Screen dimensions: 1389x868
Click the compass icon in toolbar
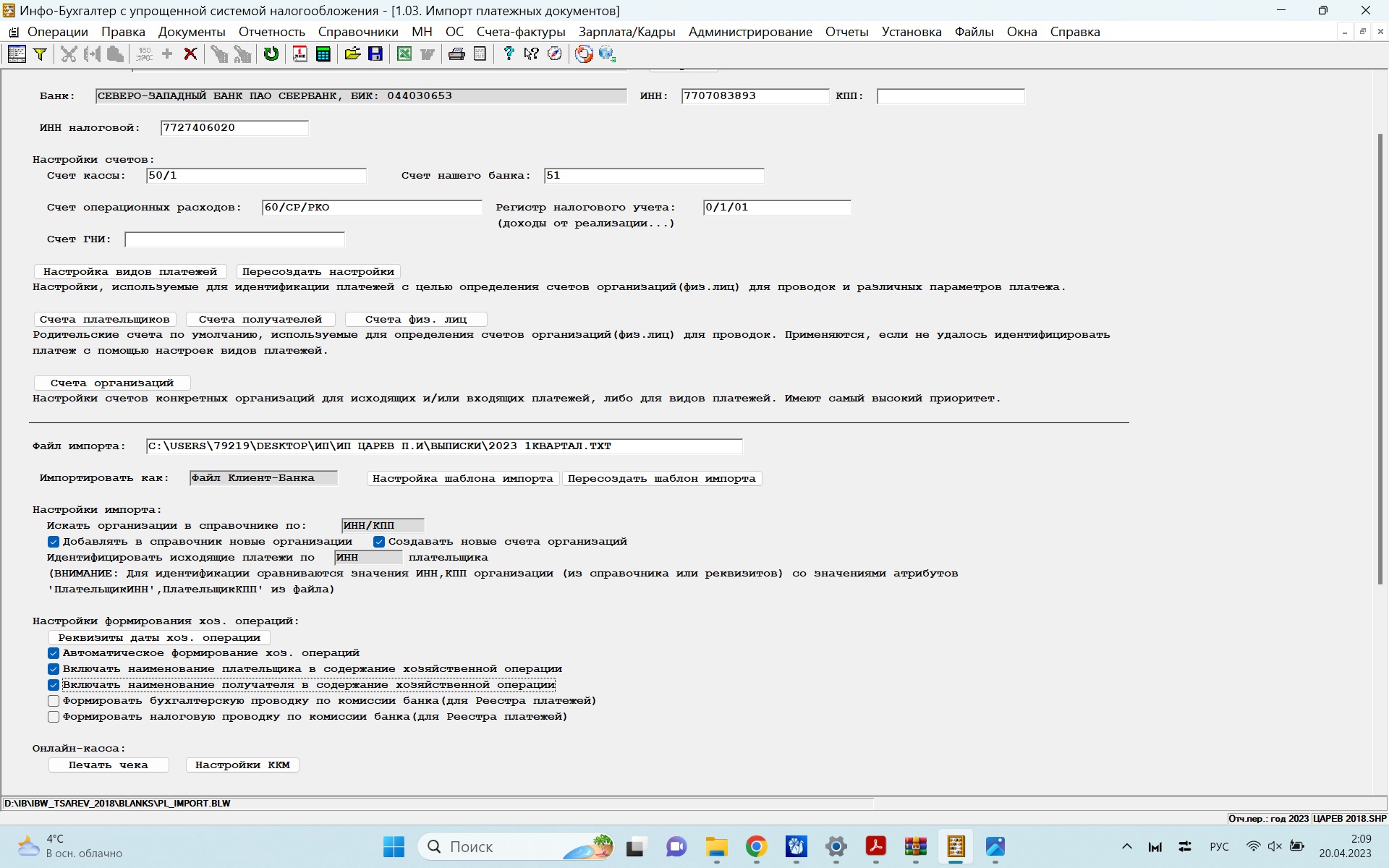555,54
